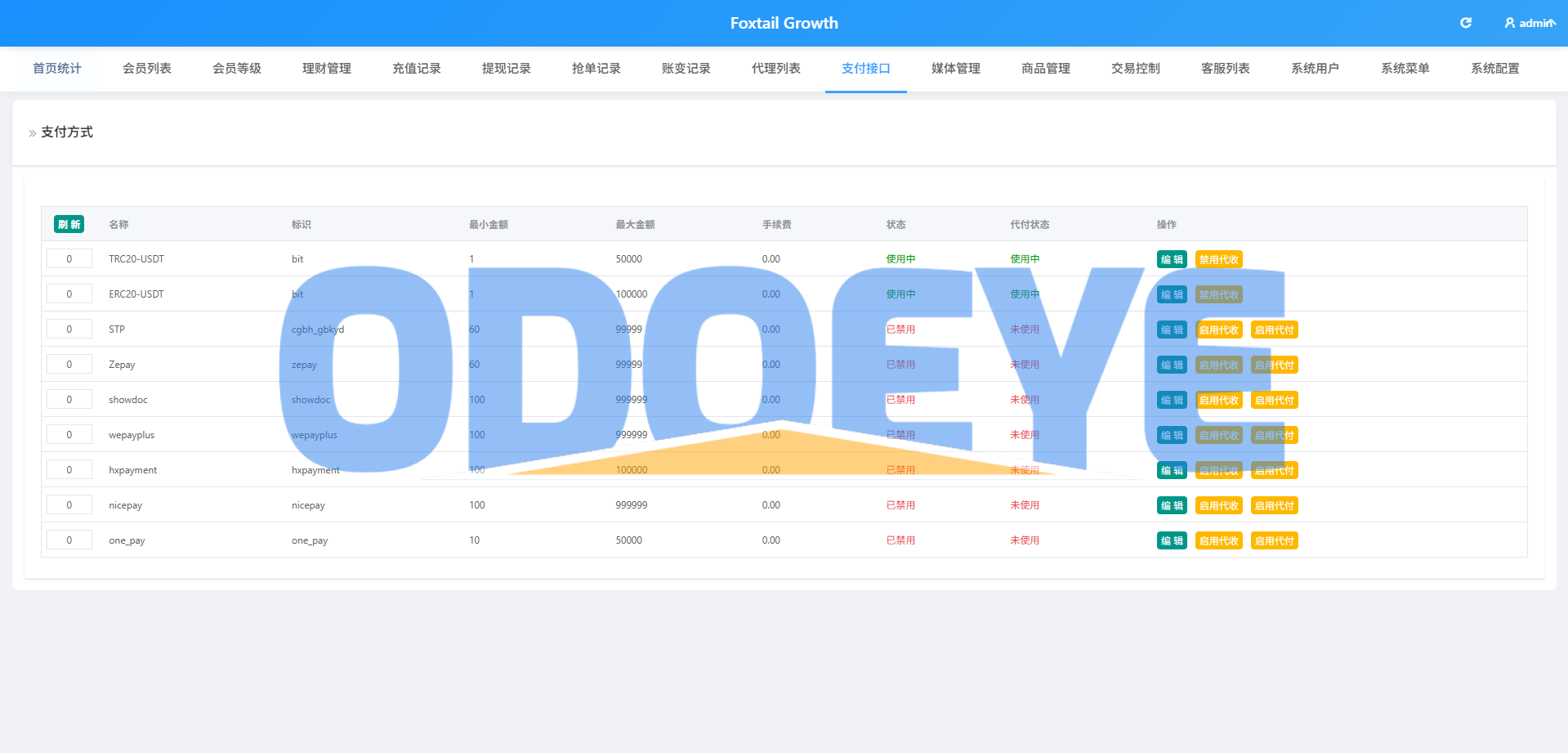Click the sort input for TRC20-USDT
Screen dimensions: 1568x753
pyautogui.click(x=69, y=259)
